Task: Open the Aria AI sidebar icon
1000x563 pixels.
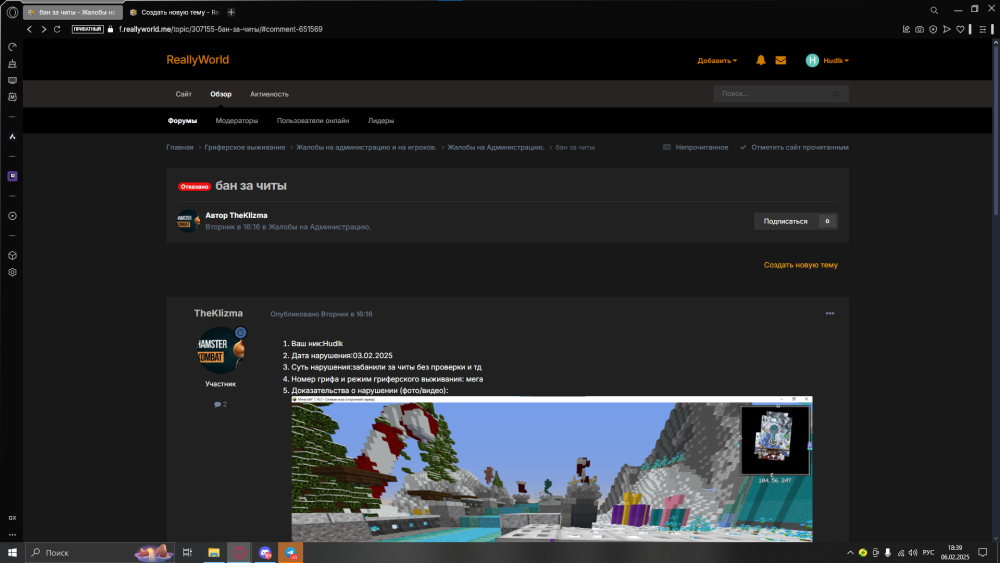Action: (x=12, y=136)
